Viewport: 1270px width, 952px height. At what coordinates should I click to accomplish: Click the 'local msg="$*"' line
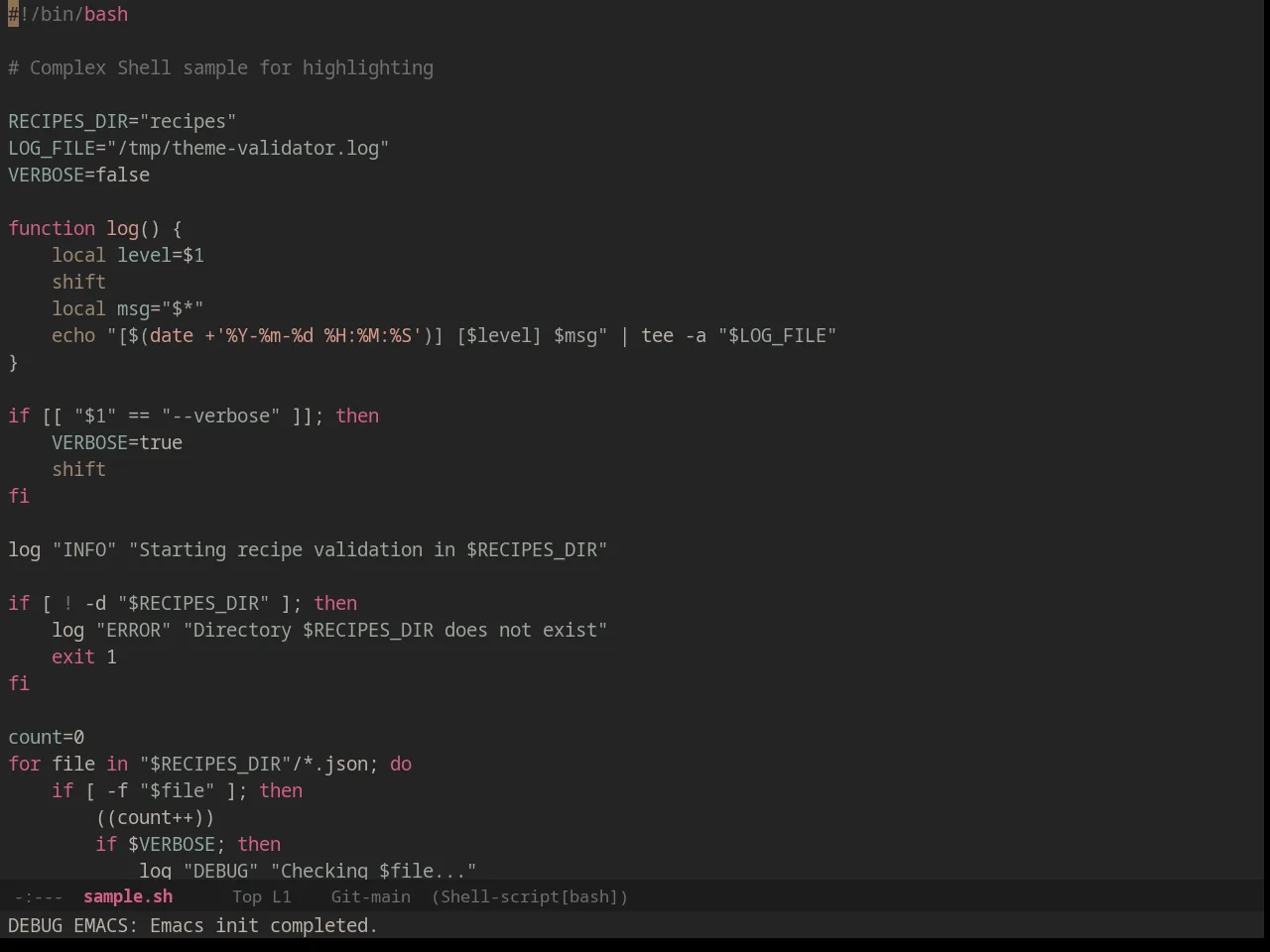(x=128, y=308)
